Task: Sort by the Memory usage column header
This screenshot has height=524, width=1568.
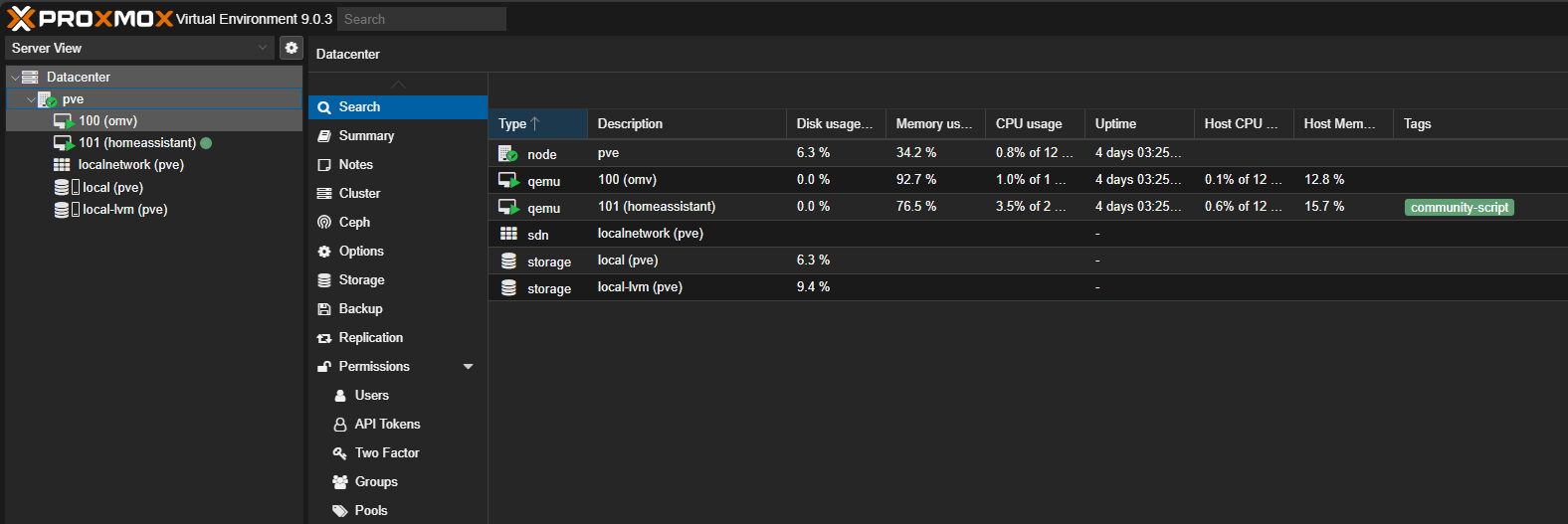Action: click(932, 124)
